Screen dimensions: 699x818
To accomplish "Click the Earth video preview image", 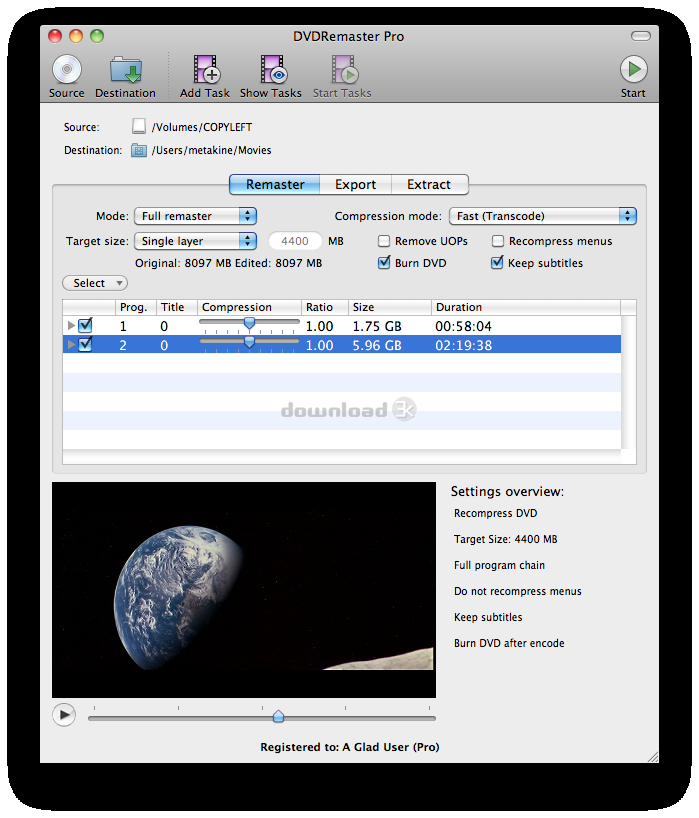I will coord(244,590).
